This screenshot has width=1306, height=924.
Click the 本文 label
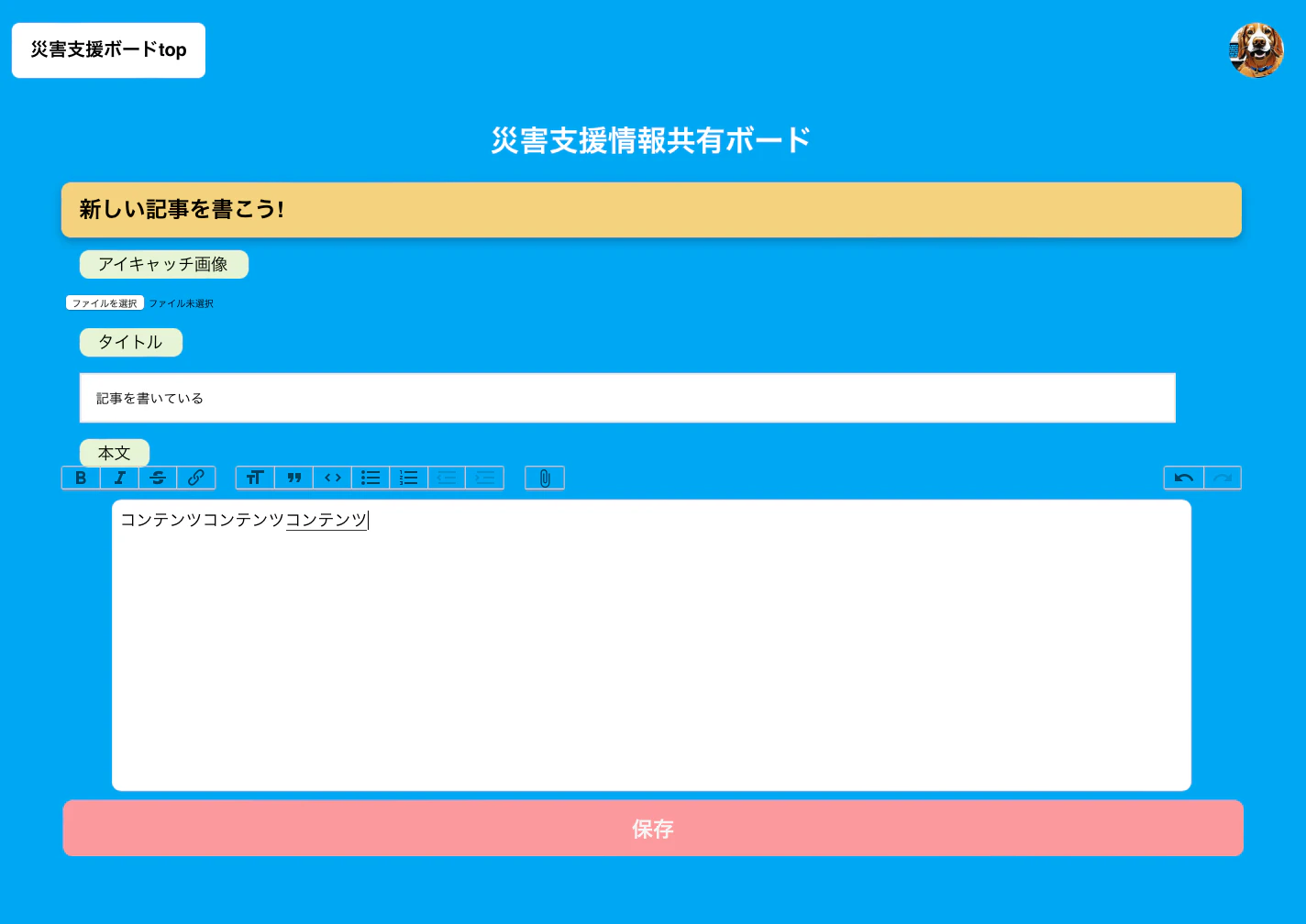pyautogui.click(x=115, y=454)
